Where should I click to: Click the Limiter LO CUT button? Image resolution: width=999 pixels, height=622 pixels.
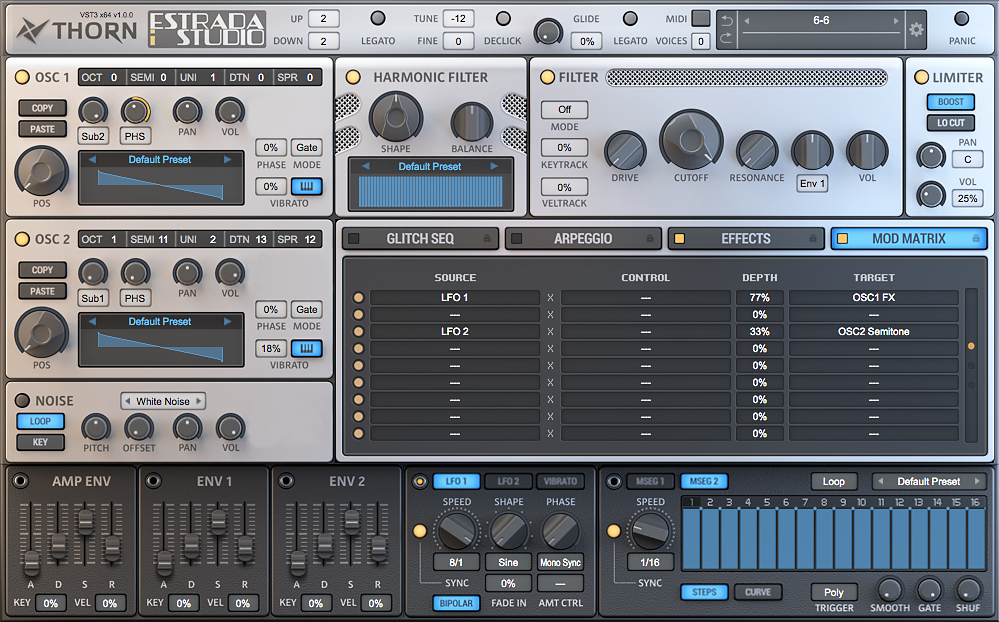click(951, 123)
